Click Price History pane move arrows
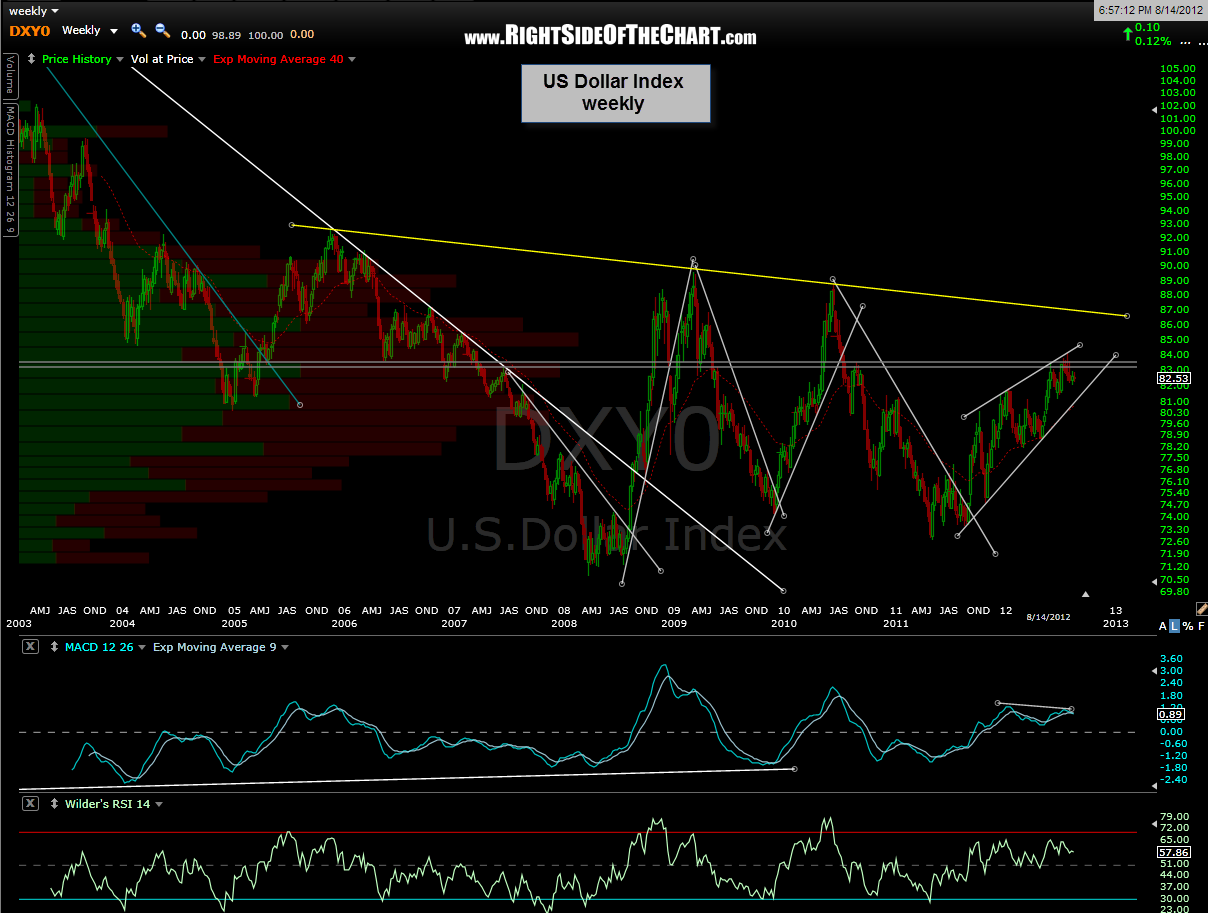The width and height of the screenshot is (1208, 913). (33, 59)
